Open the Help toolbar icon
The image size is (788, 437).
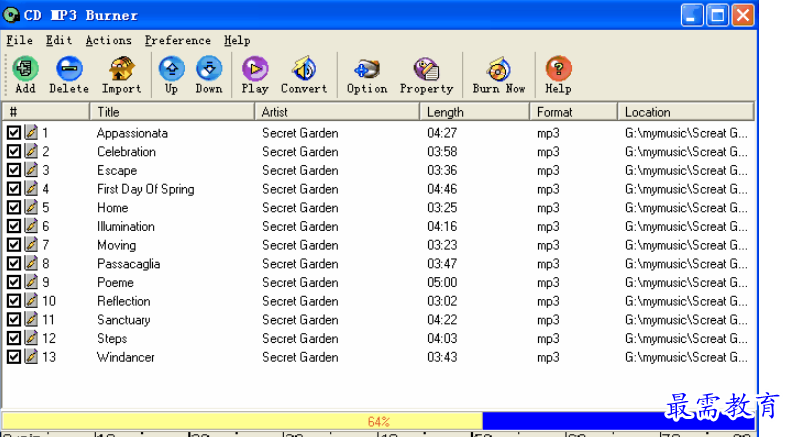coord(558,70)
